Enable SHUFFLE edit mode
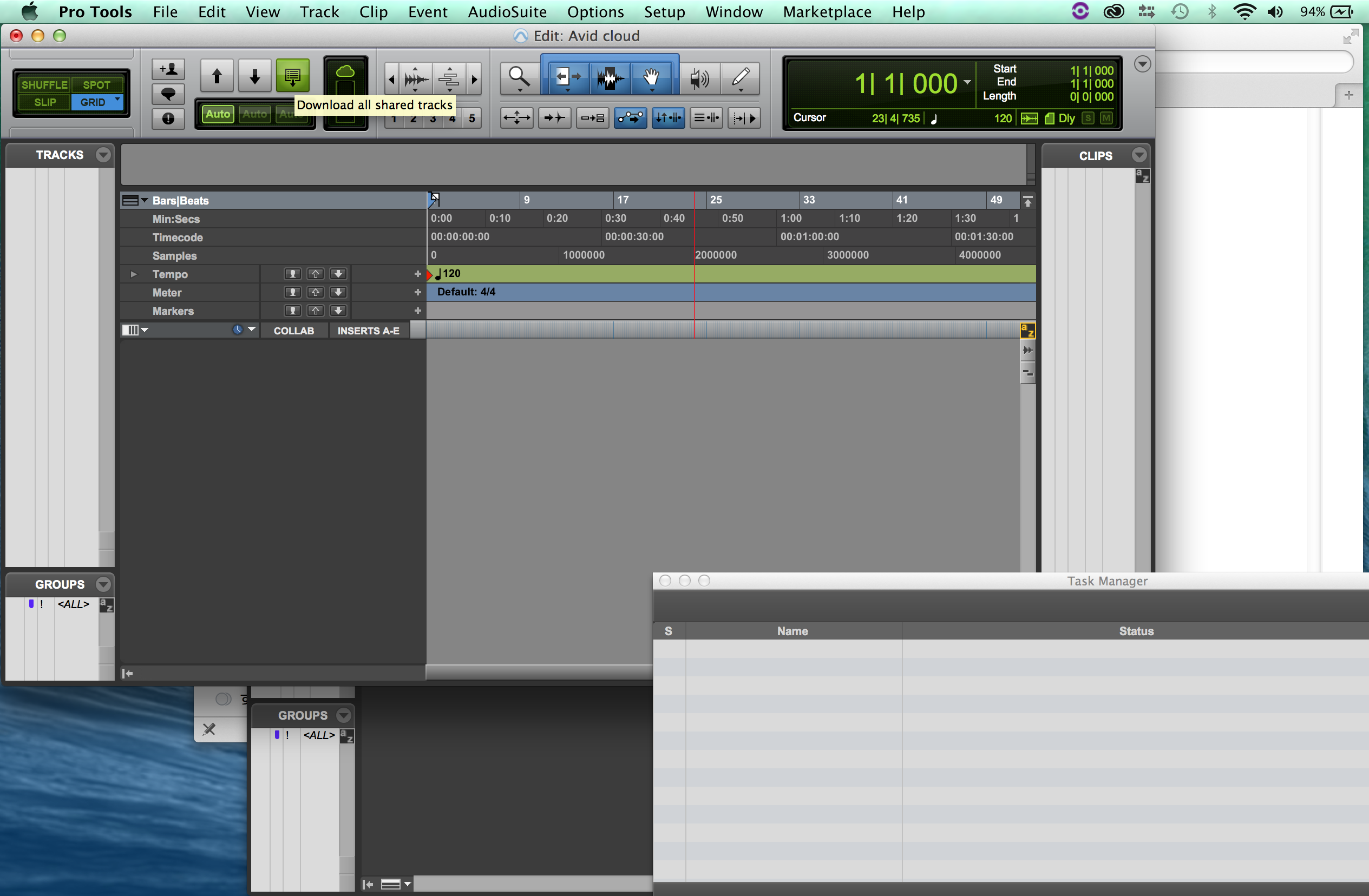This screenshot has width=1369, height=896. [x=44, y=84]
